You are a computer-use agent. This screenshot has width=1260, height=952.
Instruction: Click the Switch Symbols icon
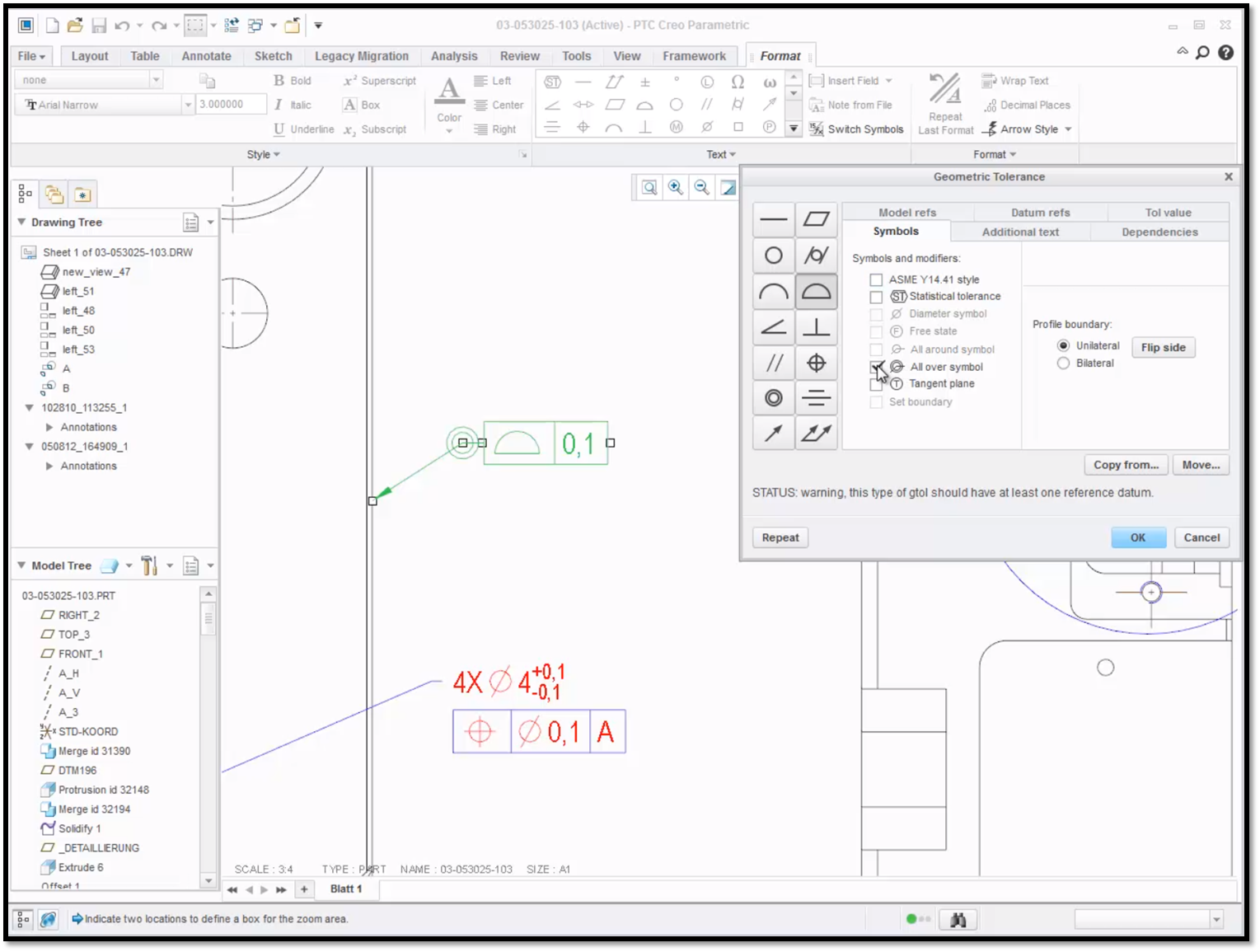pos(816,129)
